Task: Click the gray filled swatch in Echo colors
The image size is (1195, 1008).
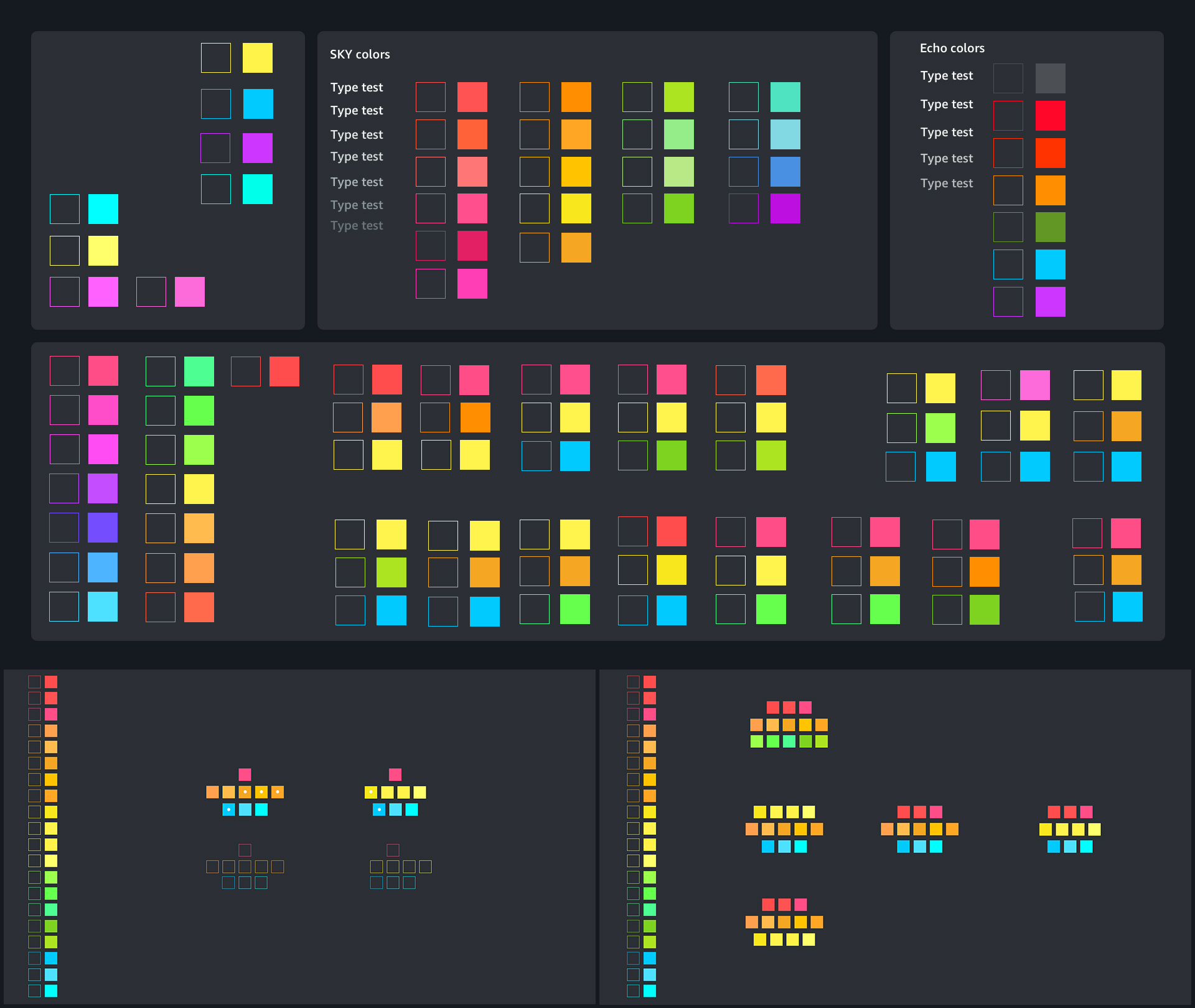Action: pos(1050,78)
